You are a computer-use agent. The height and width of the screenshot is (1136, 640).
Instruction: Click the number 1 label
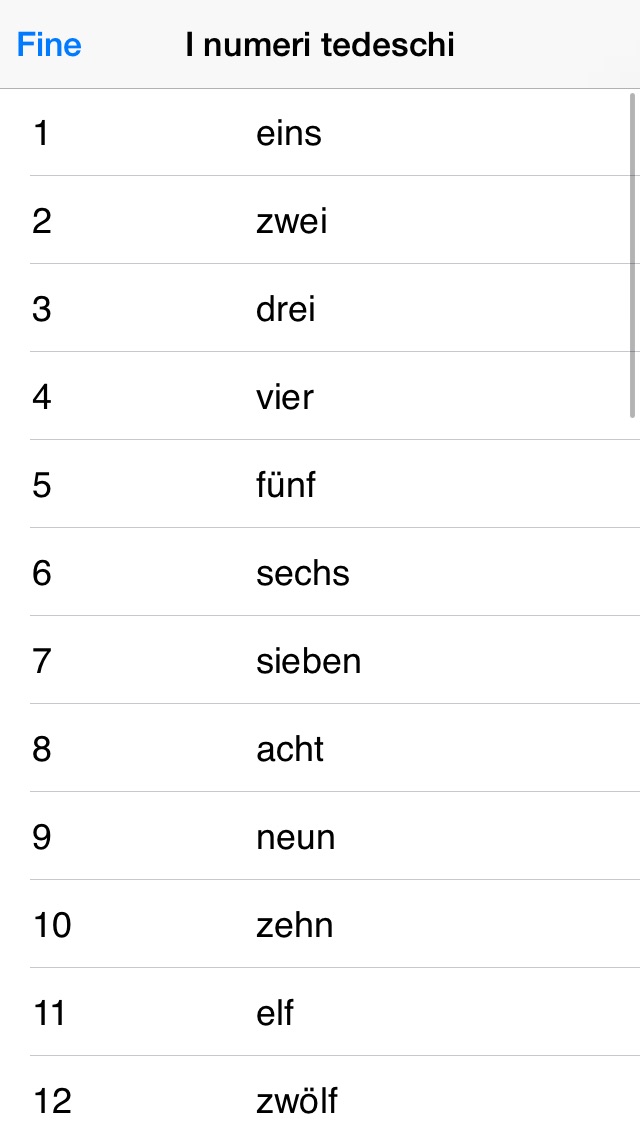tap(41, 133)
